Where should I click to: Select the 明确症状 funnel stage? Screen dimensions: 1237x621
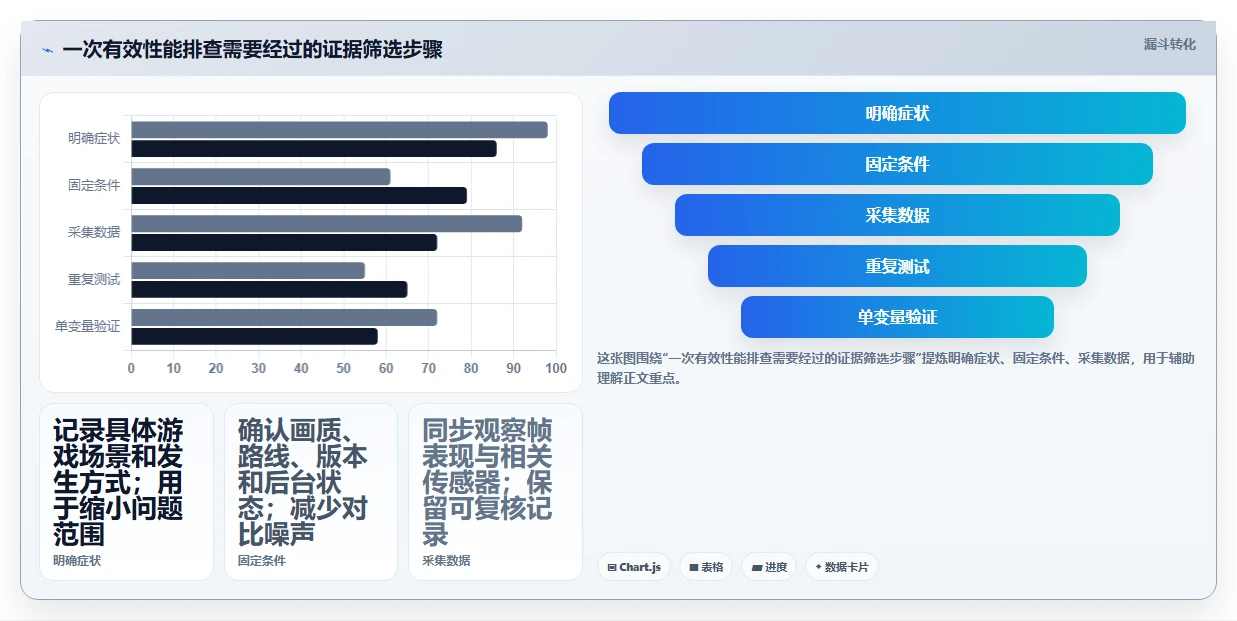click(897, 113)
